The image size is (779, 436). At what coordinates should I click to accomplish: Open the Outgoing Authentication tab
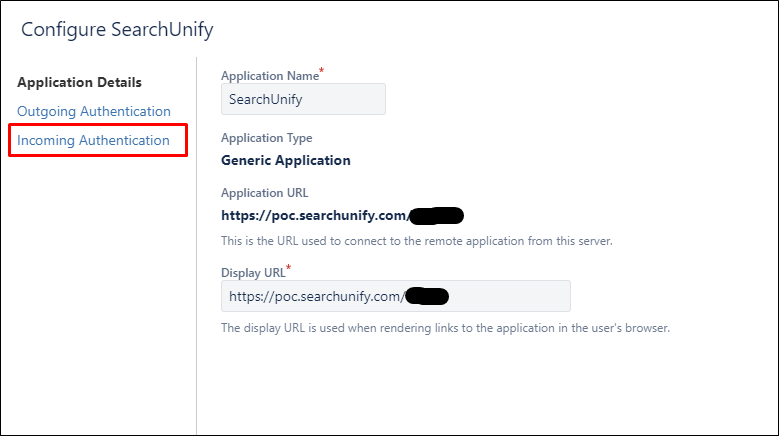tap(94, 111)
